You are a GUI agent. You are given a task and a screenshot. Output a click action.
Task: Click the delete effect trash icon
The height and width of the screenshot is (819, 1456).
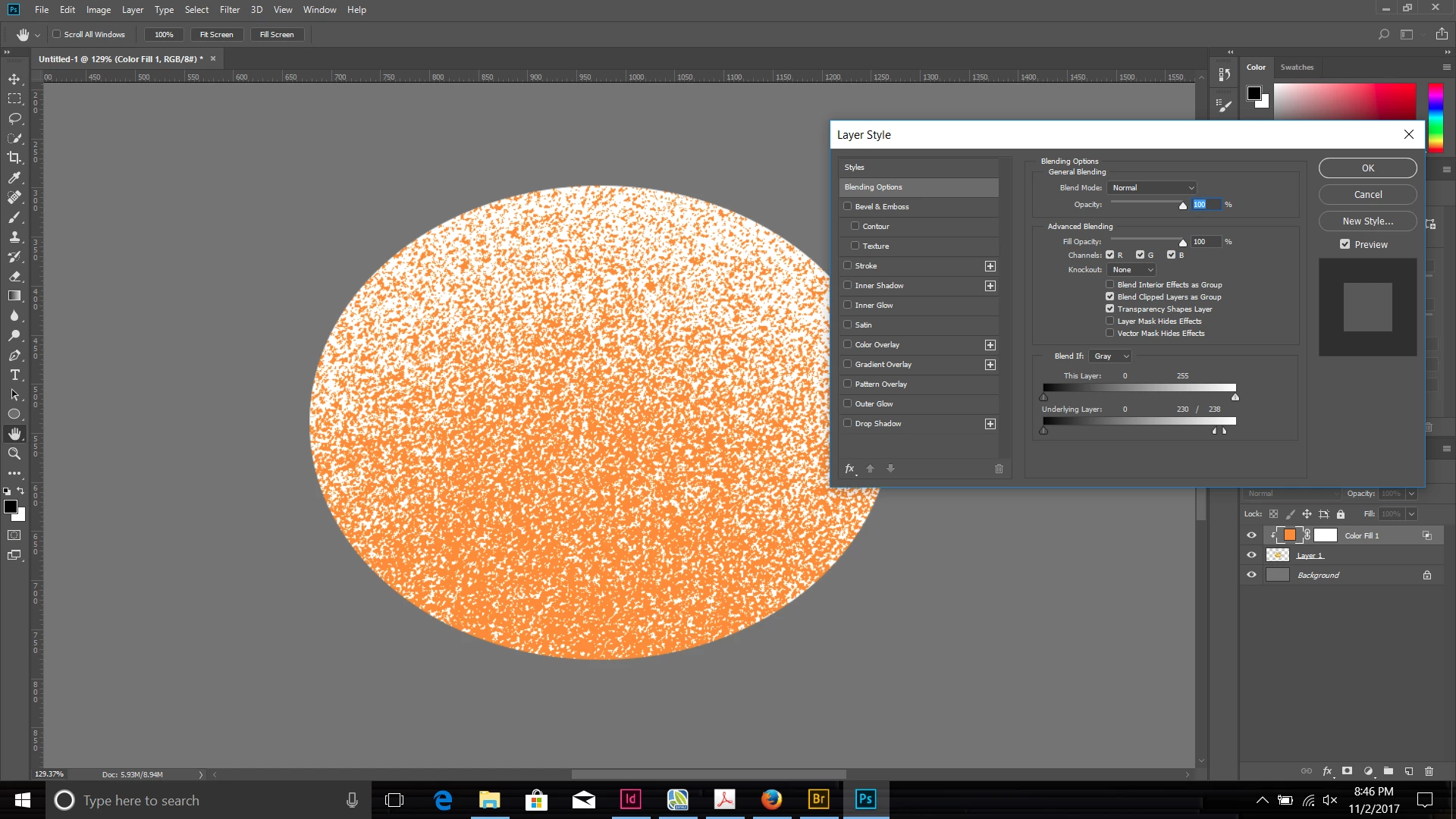pos(999,469)
